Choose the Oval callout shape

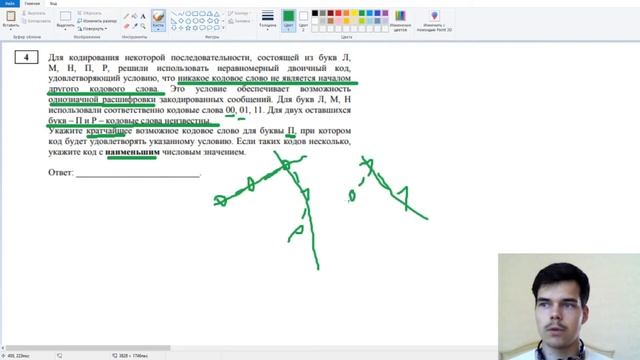click(x=209, y=28)
